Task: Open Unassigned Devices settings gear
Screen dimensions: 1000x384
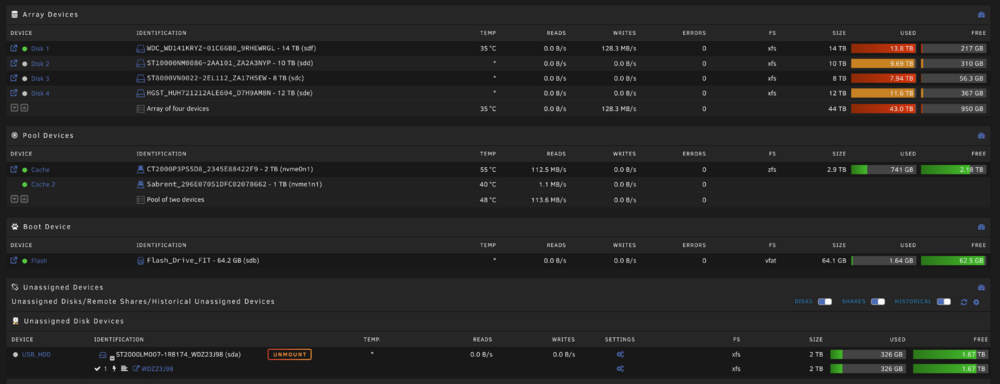Action: coord(976,302)
